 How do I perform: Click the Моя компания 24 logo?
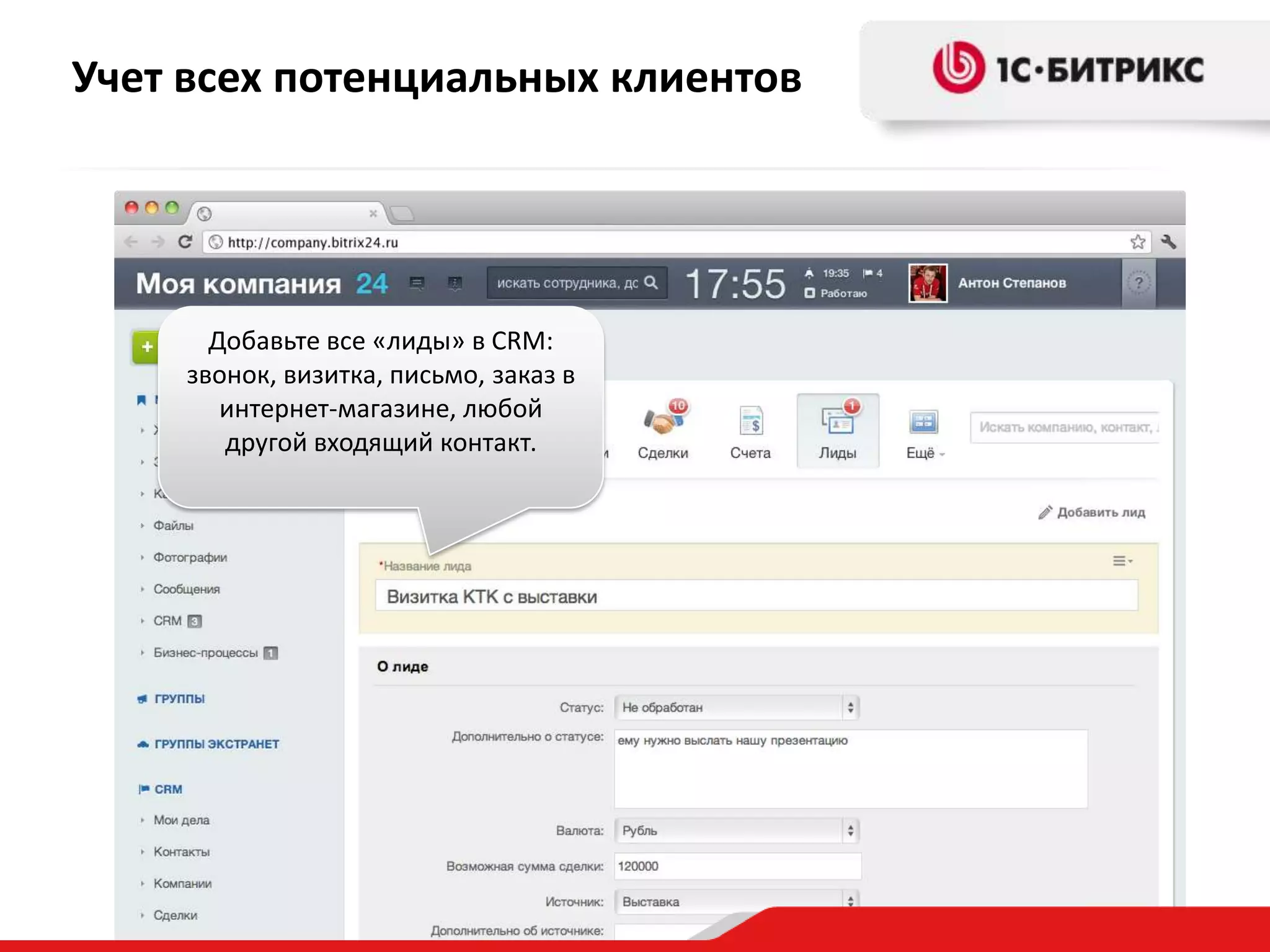tap(262, 283)
